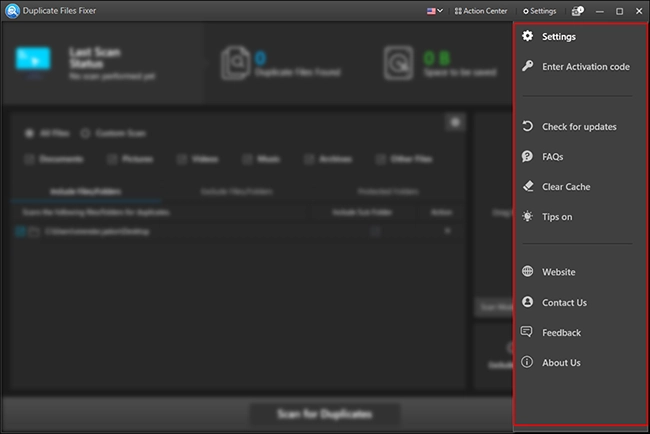Switch to the Include Files/Folders tab
This screenshot has height=434, width=650.
(85, 192)
